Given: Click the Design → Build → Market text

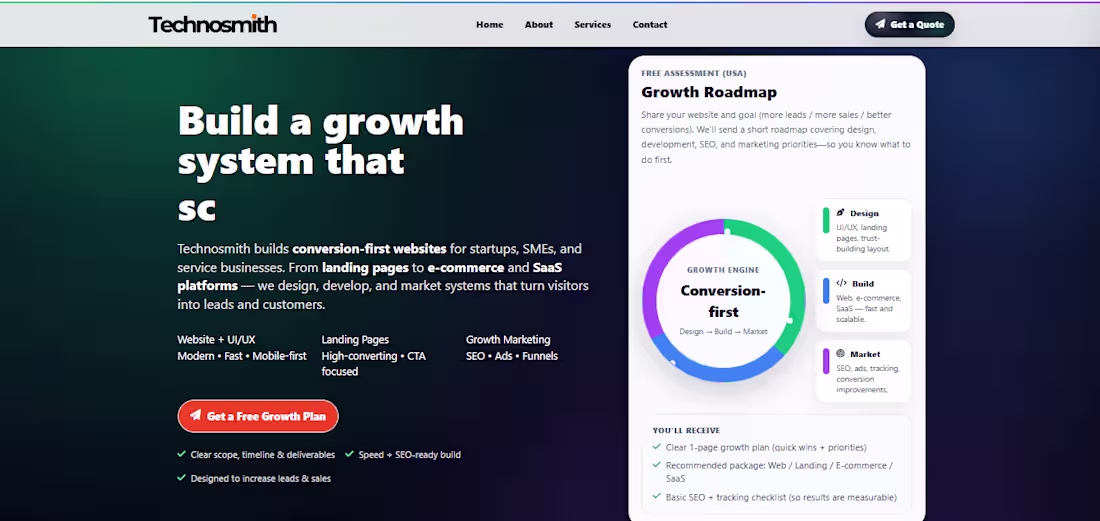Looking at the screenshot, I should [723, 332].
